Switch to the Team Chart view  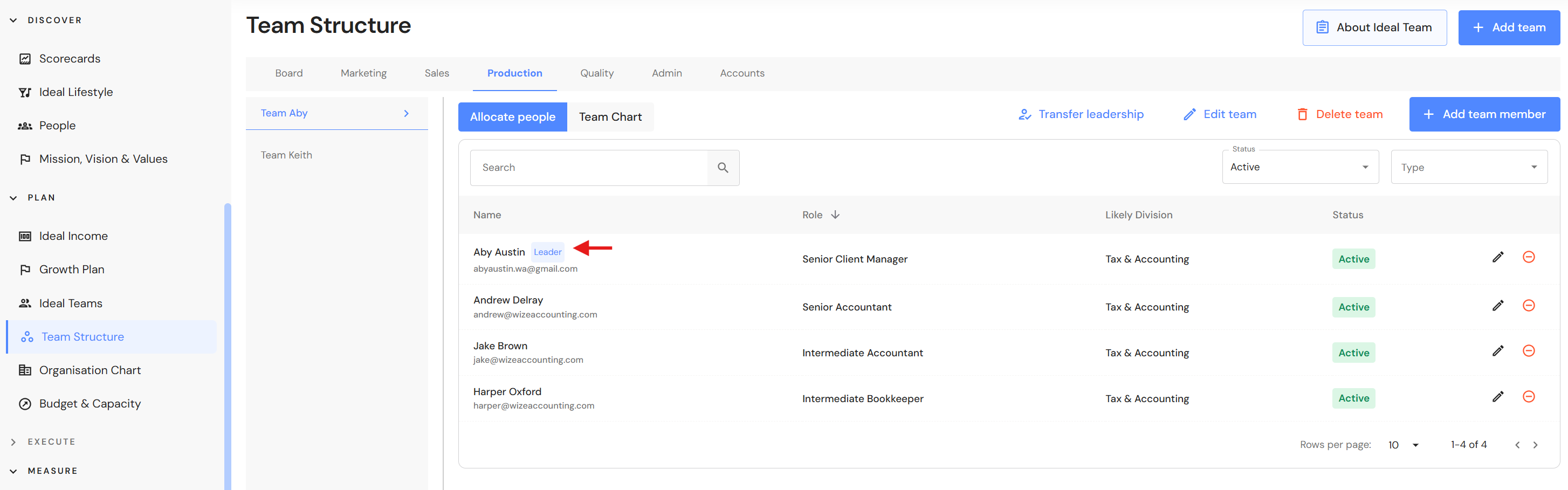[610, 117]
